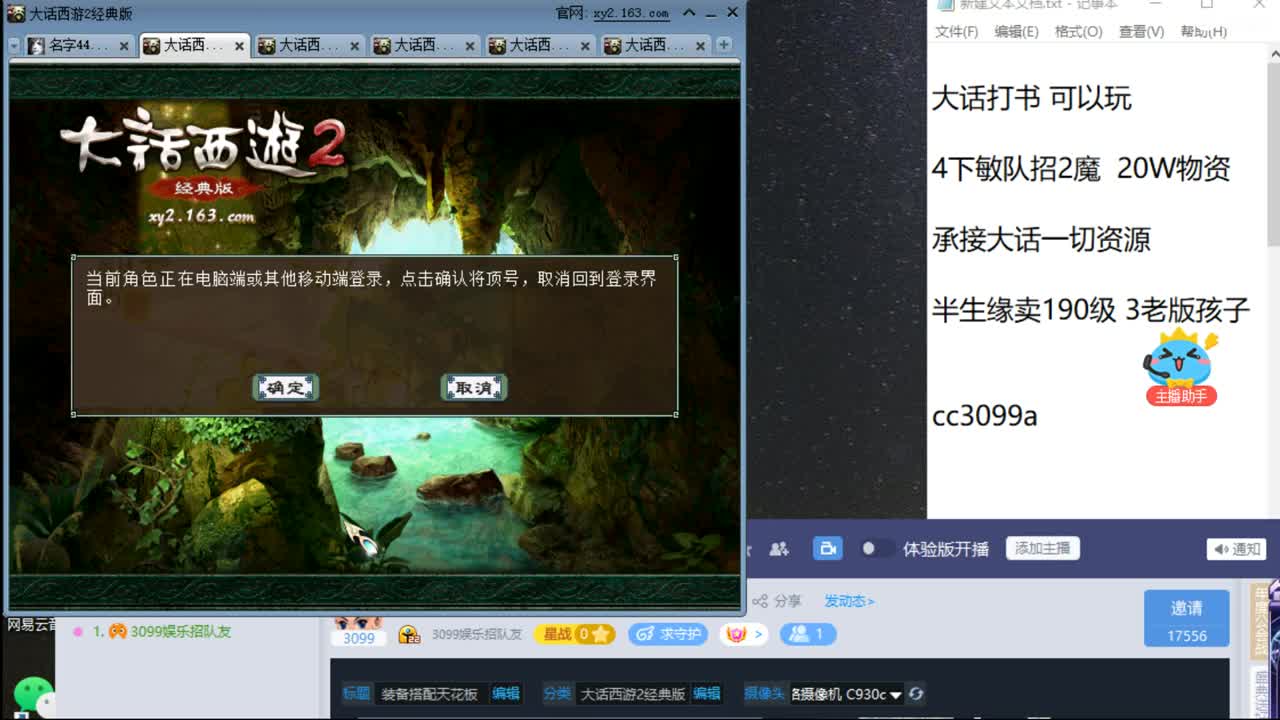Click the title field 装备搭配天花板
Image resolution: width=1280 pixels, height=720 pixels.
pos(430,693)
